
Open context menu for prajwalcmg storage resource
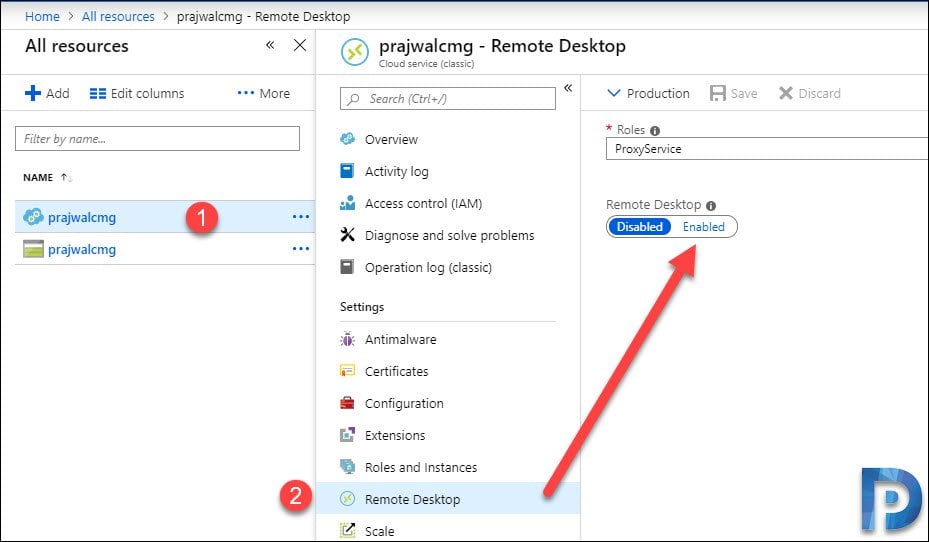pos(301,249)
